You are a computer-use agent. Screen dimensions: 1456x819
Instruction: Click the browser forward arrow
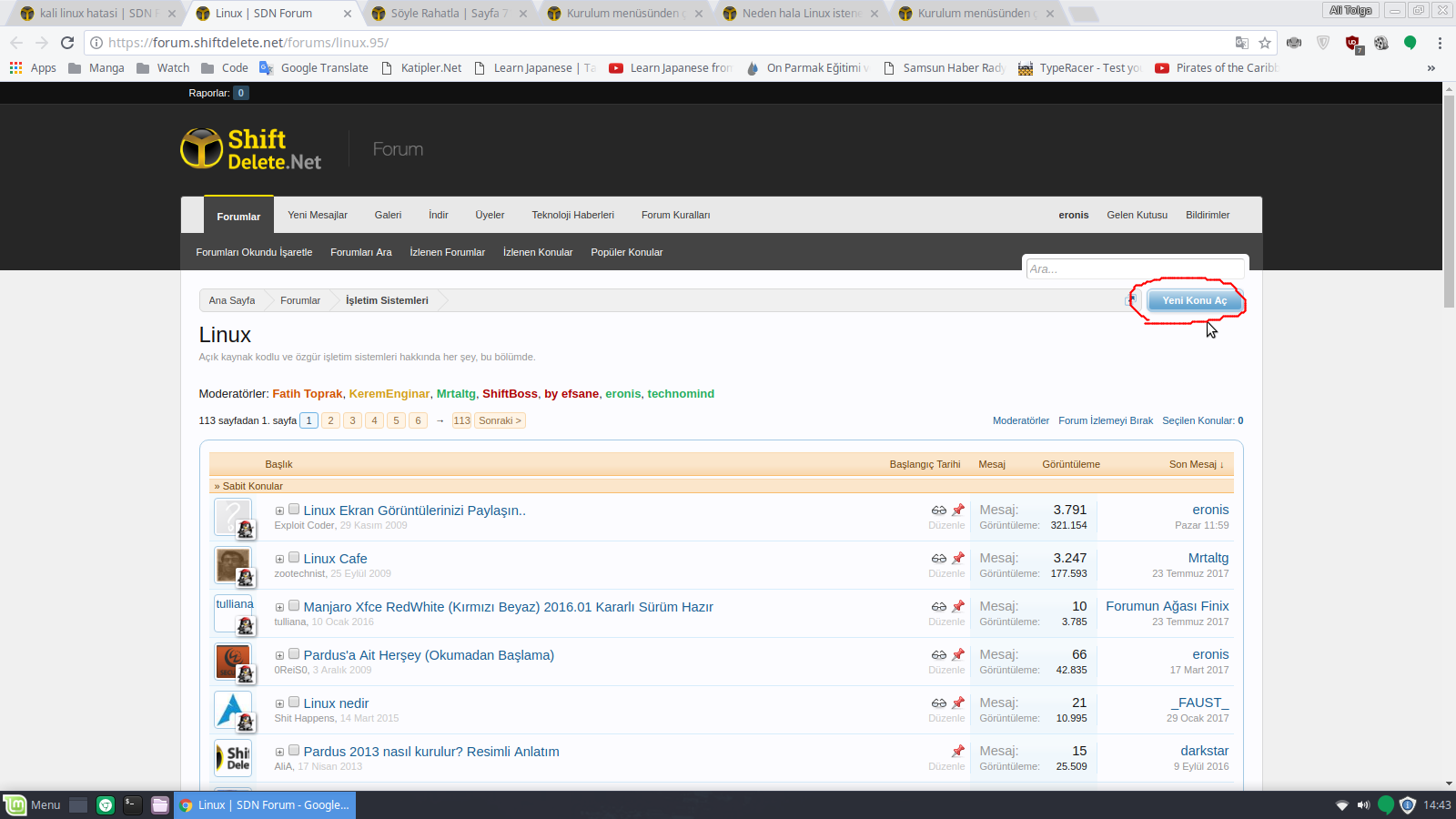pos(42,43)
